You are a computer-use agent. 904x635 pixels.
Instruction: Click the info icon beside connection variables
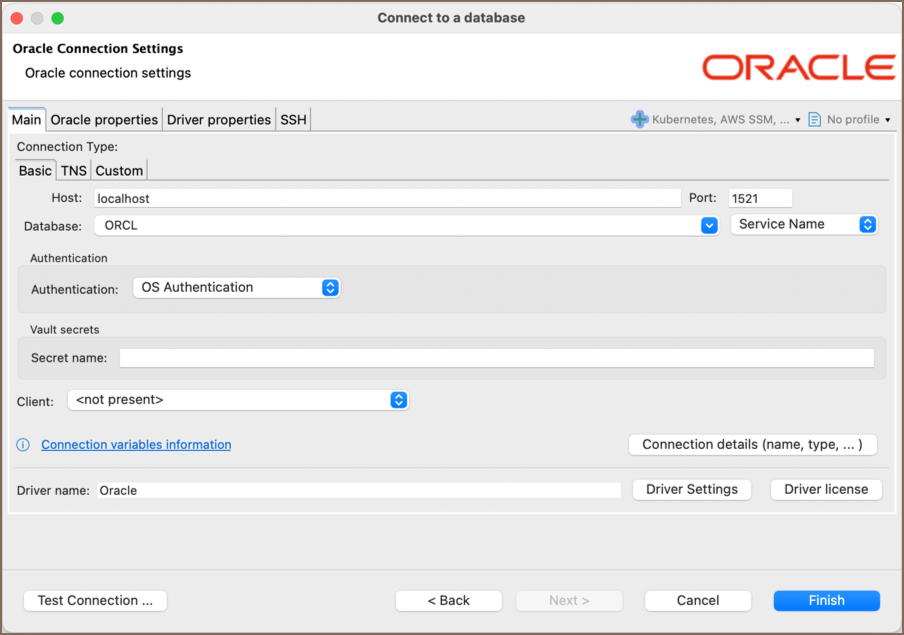pos(22,444)
